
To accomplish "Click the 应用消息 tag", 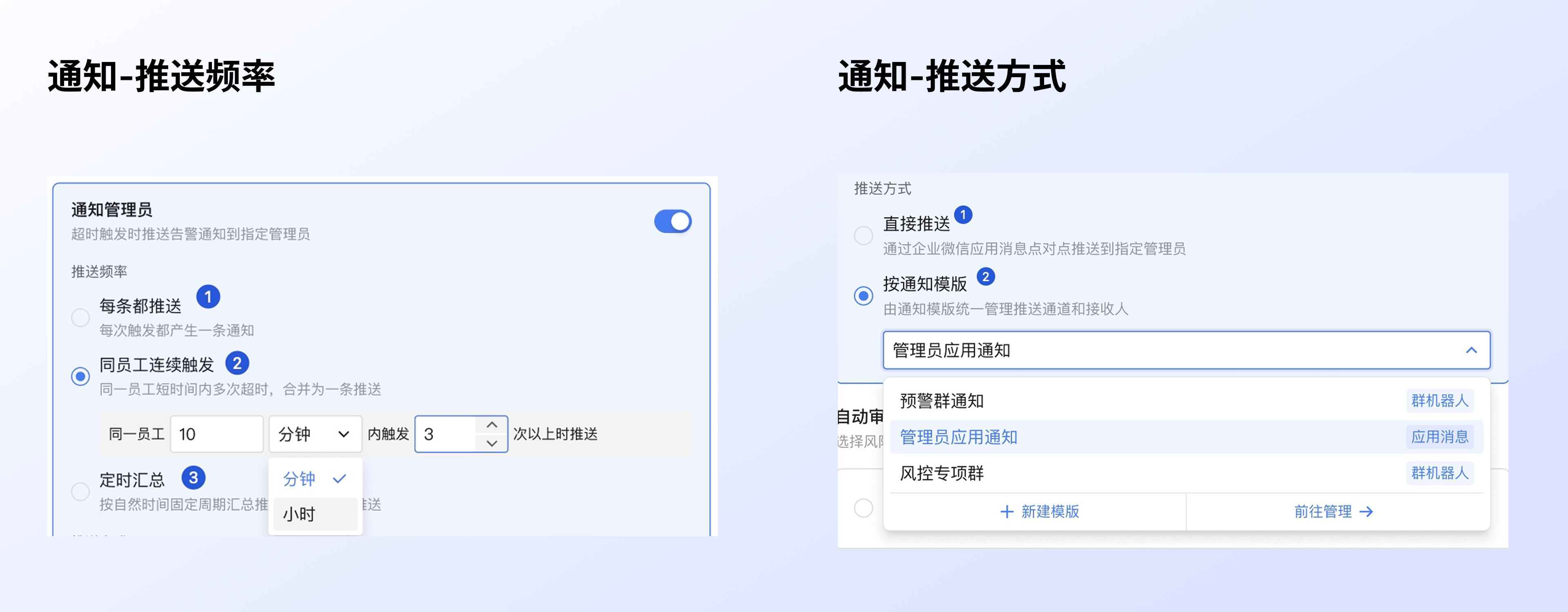I will point(1439,437).
